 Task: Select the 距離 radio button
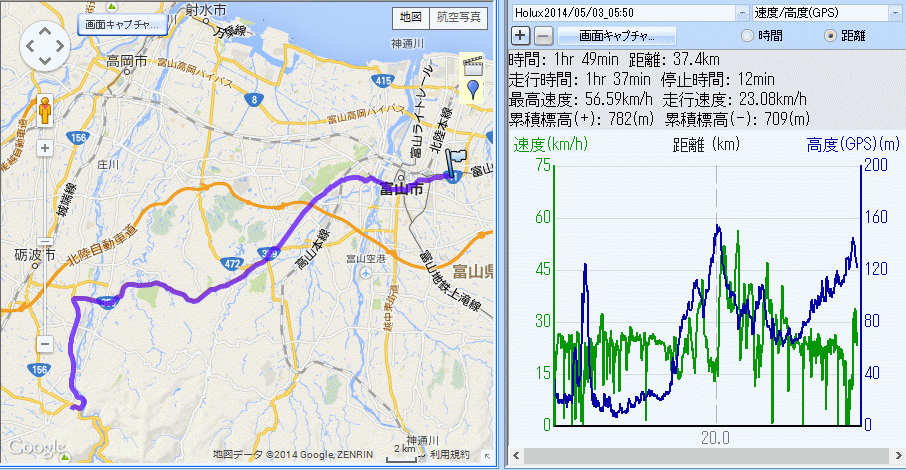pyautogui.click(x=829, y=36)
